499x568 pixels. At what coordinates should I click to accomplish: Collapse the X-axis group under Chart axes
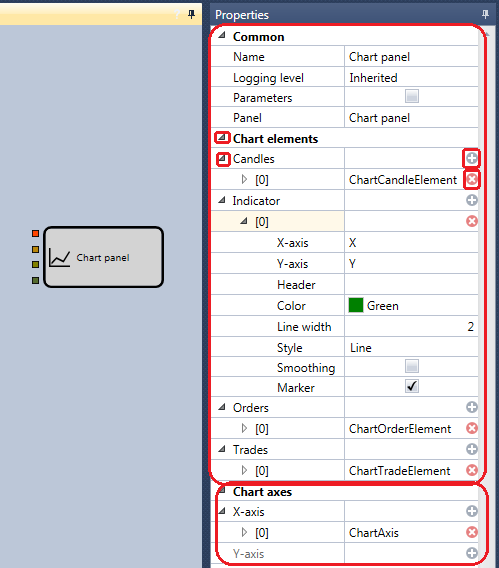pyautogui.click(x=222, y=511)
